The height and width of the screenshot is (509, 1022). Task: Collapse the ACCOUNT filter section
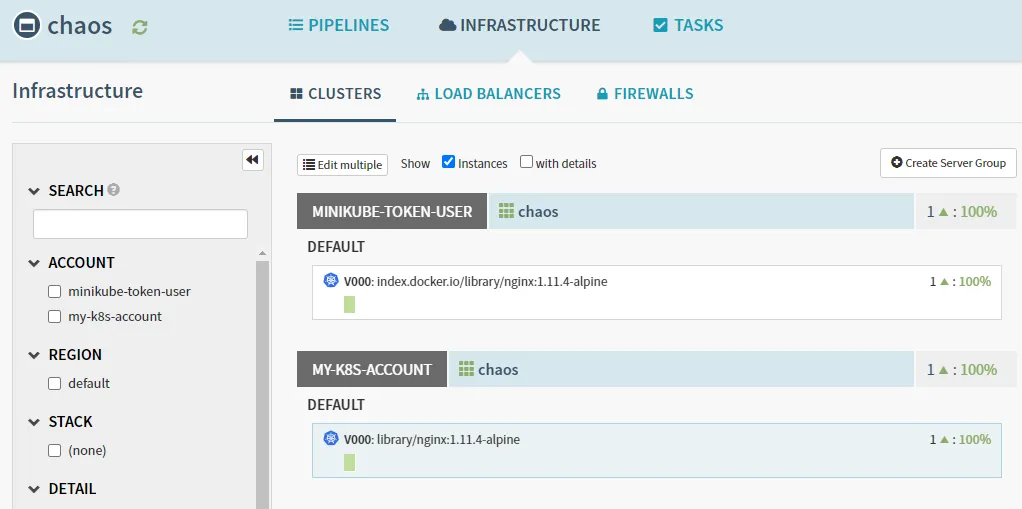coord(34,263)
